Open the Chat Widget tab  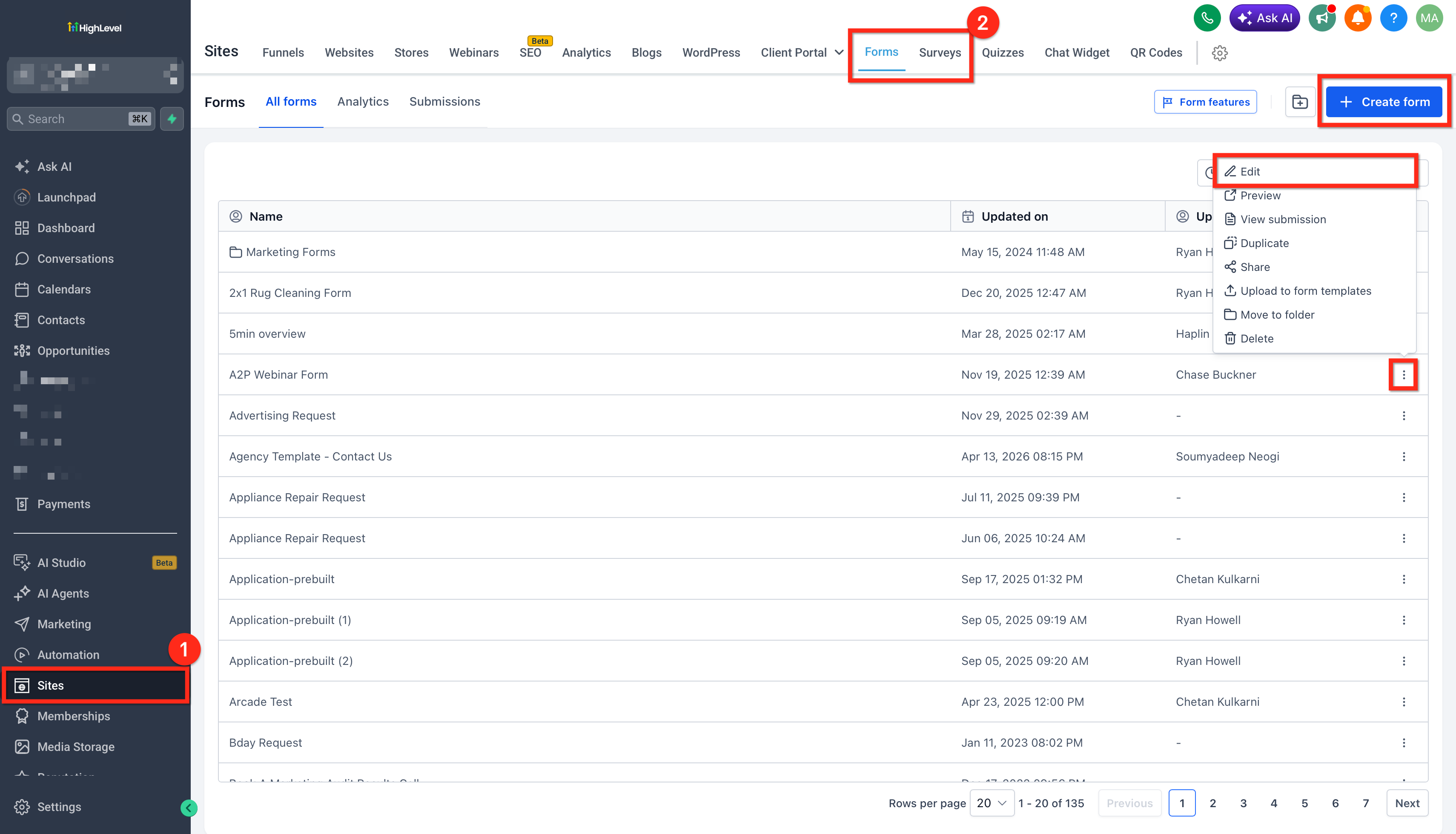(x=1077, y=53)
